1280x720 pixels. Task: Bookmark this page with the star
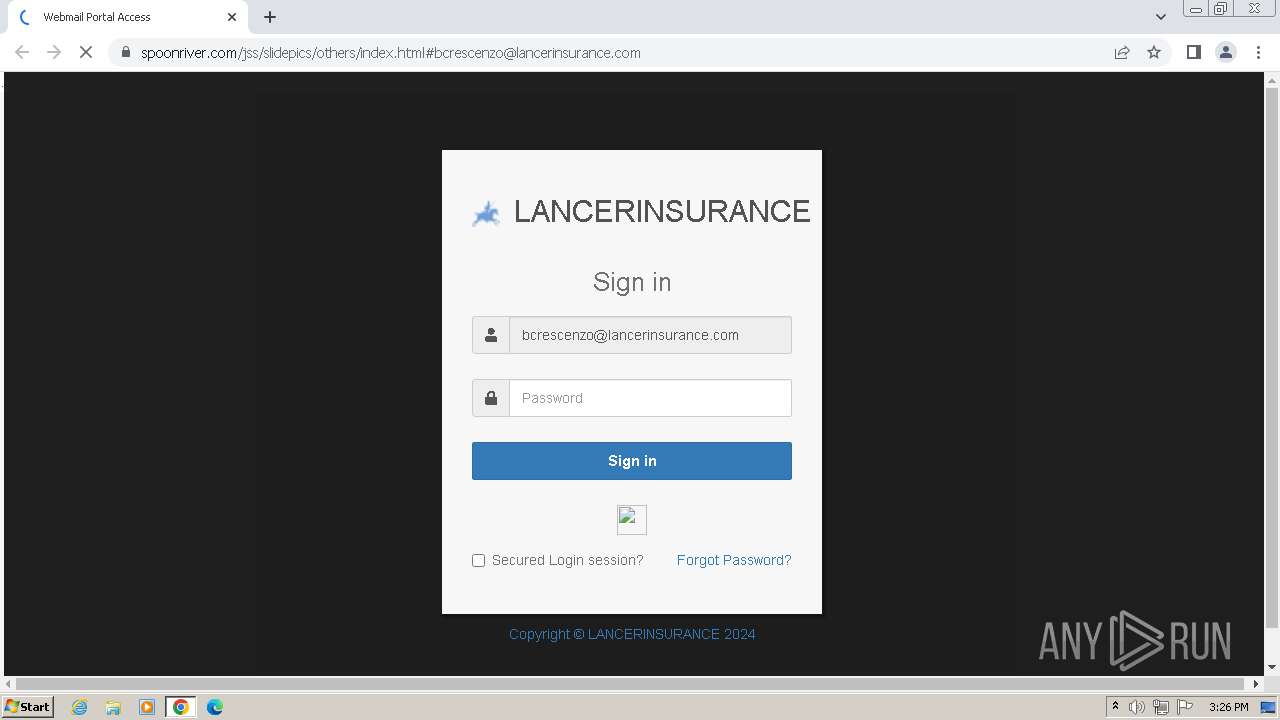tap(1154, 53)
